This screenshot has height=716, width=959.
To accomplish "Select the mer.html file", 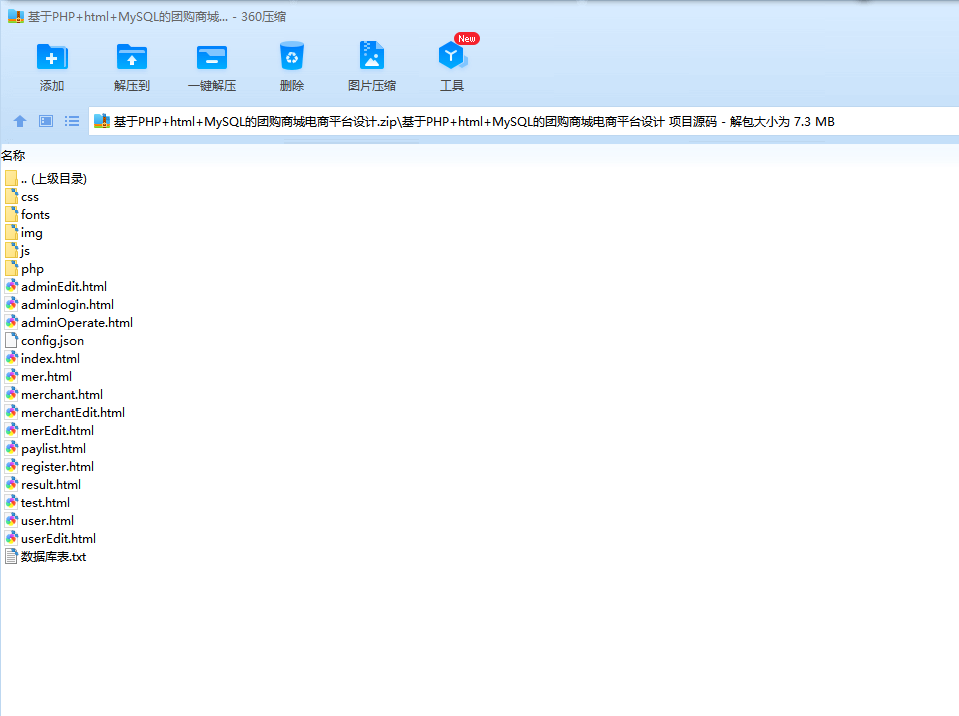I will point(38,377).
